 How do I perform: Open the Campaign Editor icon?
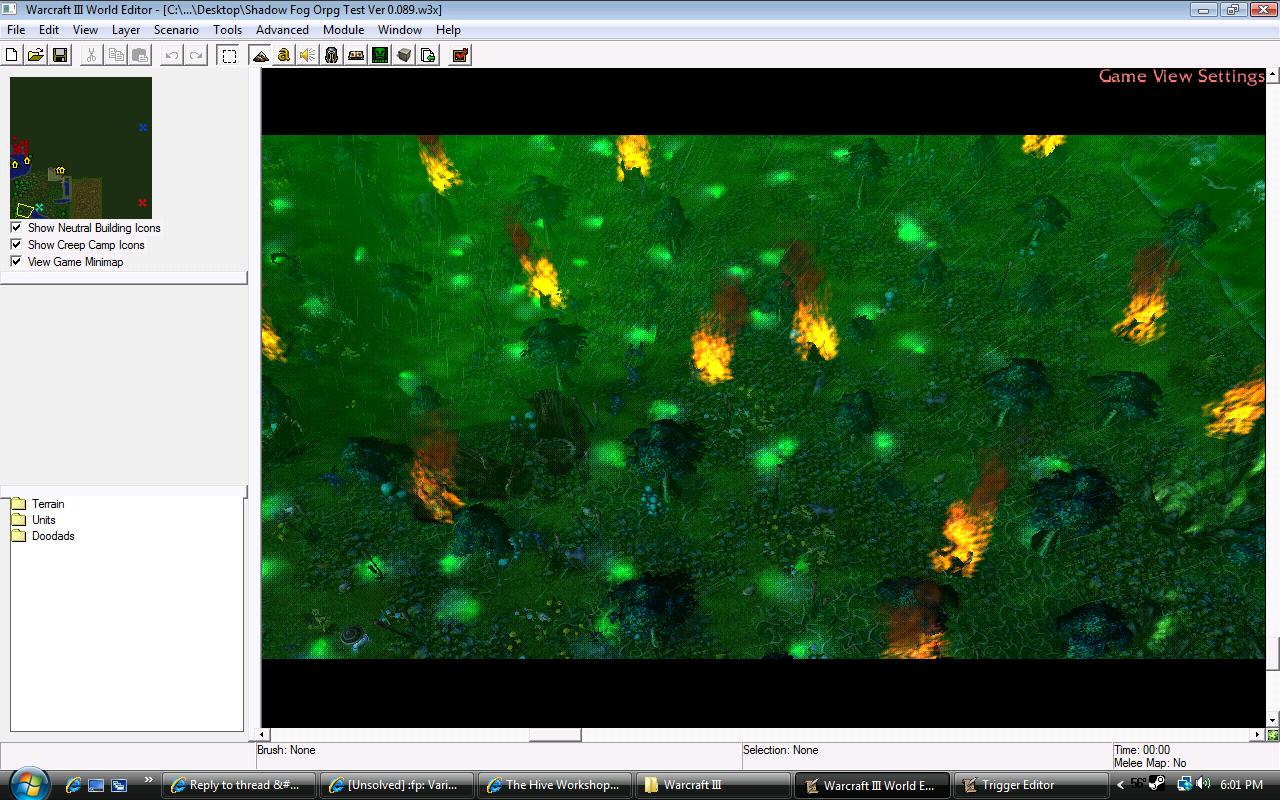(356, 55)
